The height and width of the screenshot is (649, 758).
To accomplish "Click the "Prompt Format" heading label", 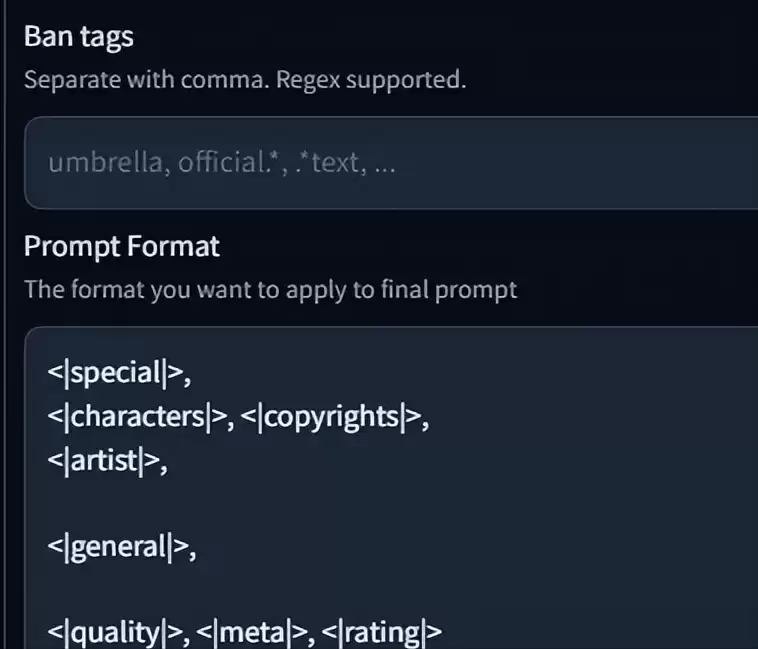I will point(121,246).
